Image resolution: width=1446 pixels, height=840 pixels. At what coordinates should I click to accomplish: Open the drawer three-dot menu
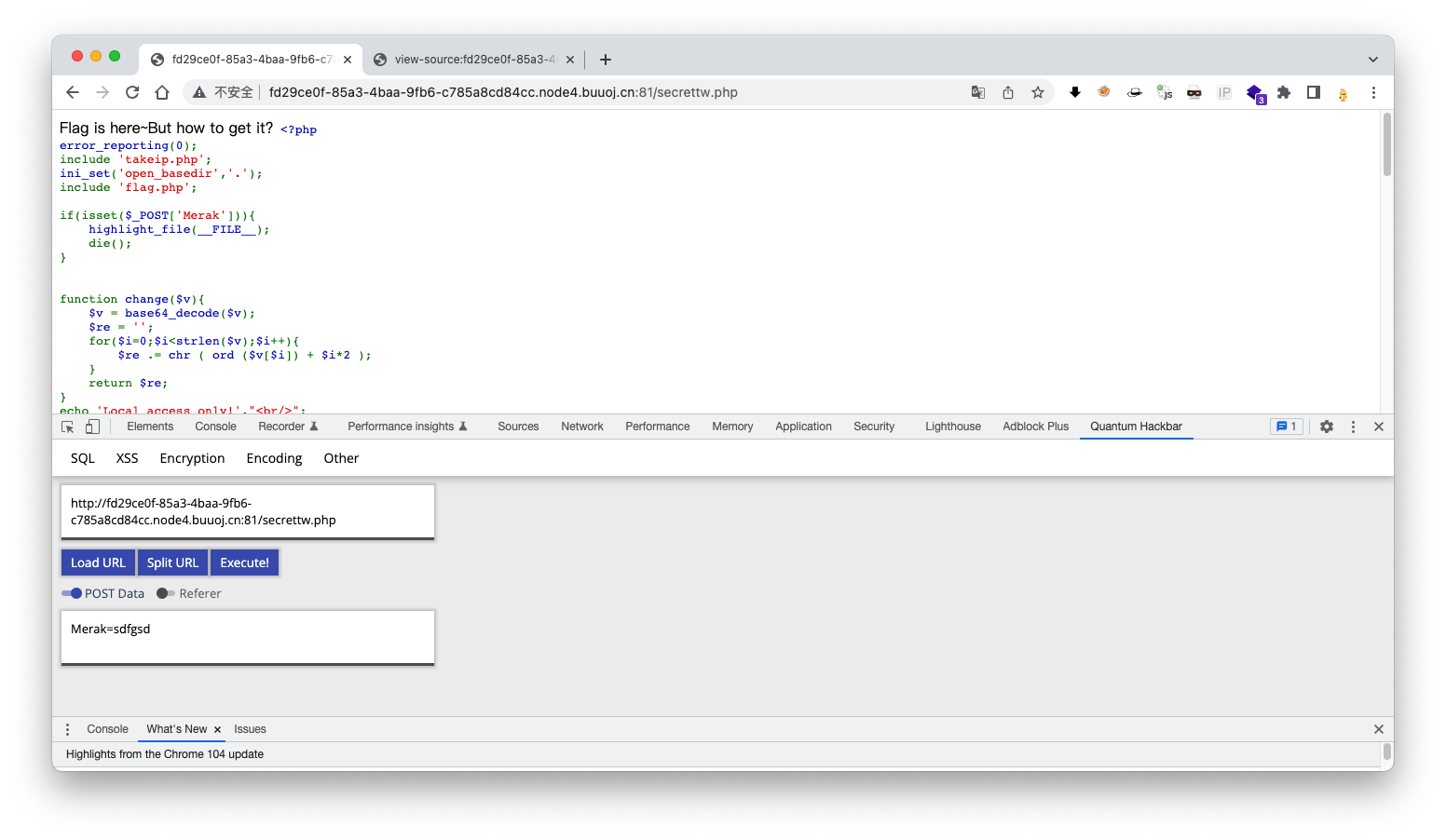pyautogui.click(x=67, y=729)
